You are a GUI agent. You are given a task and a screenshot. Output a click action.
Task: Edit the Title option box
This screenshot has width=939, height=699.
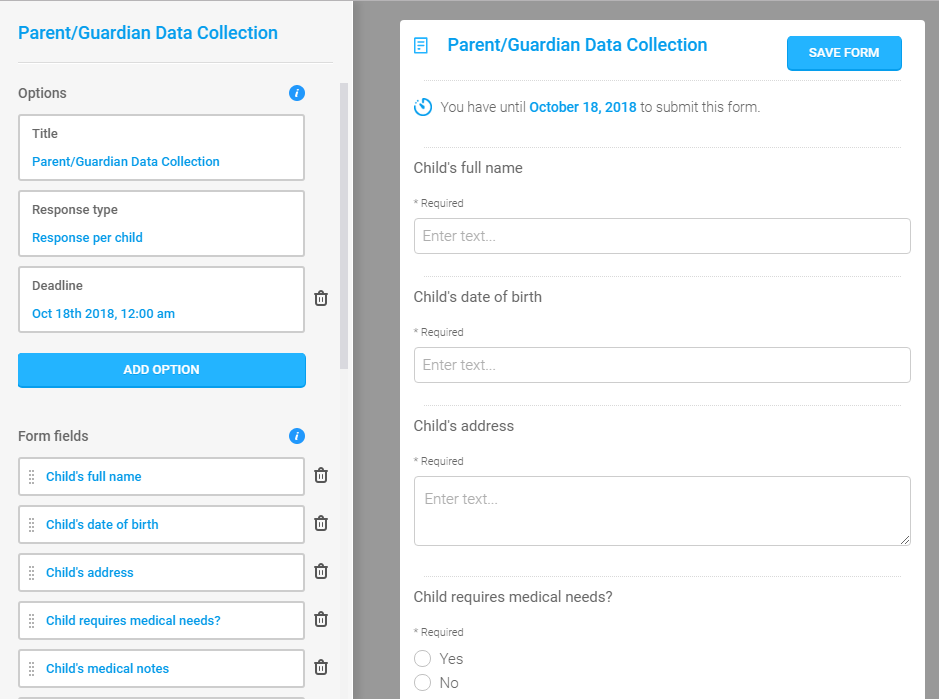click(x=161, y=147)
